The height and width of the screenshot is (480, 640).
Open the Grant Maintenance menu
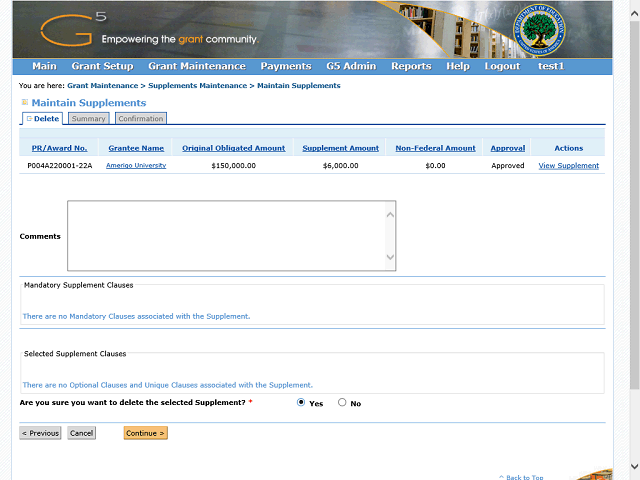click(197, 66)
